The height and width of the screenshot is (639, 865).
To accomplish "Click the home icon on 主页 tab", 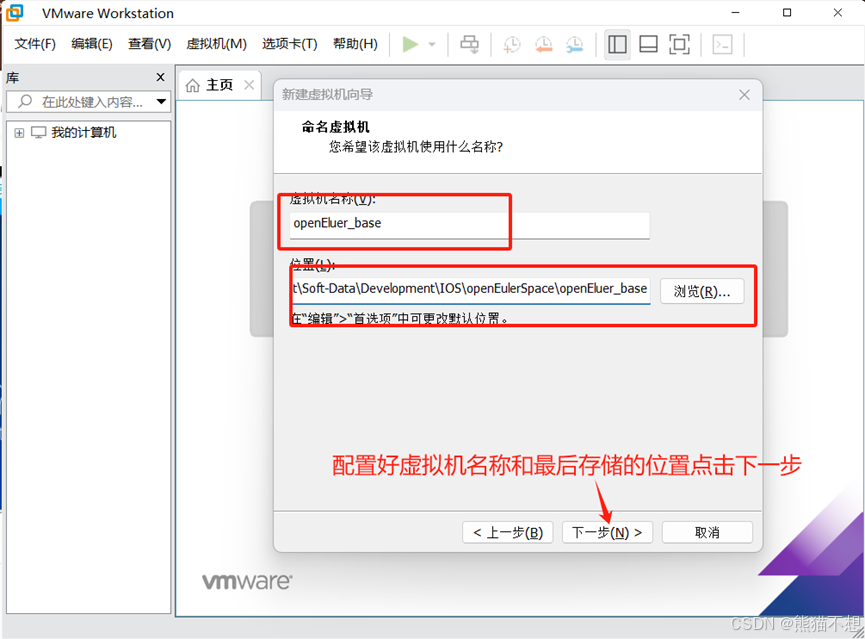I will 193,85.
